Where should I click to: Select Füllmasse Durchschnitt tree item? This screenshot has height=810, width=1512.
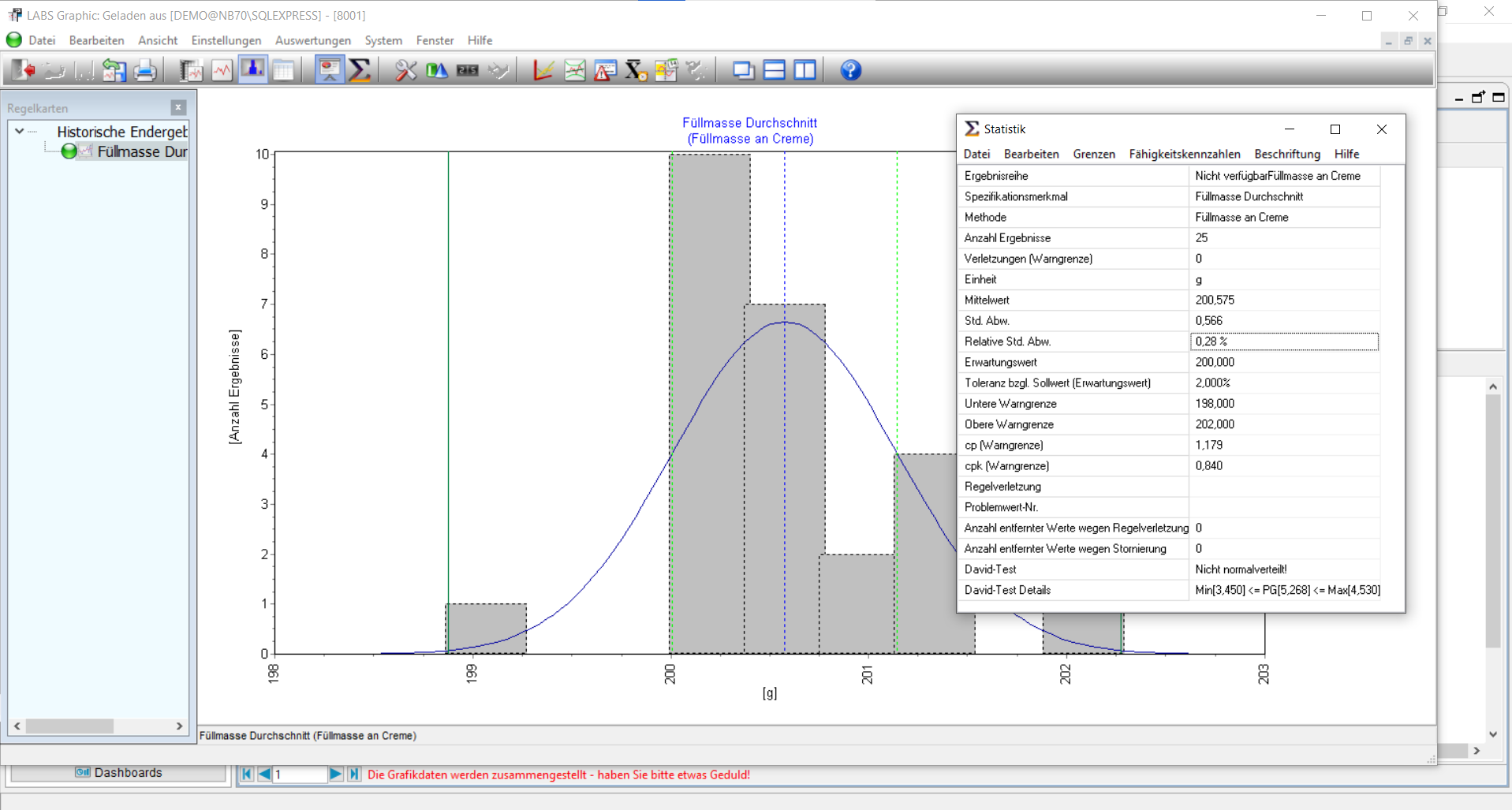coord(142,151)
